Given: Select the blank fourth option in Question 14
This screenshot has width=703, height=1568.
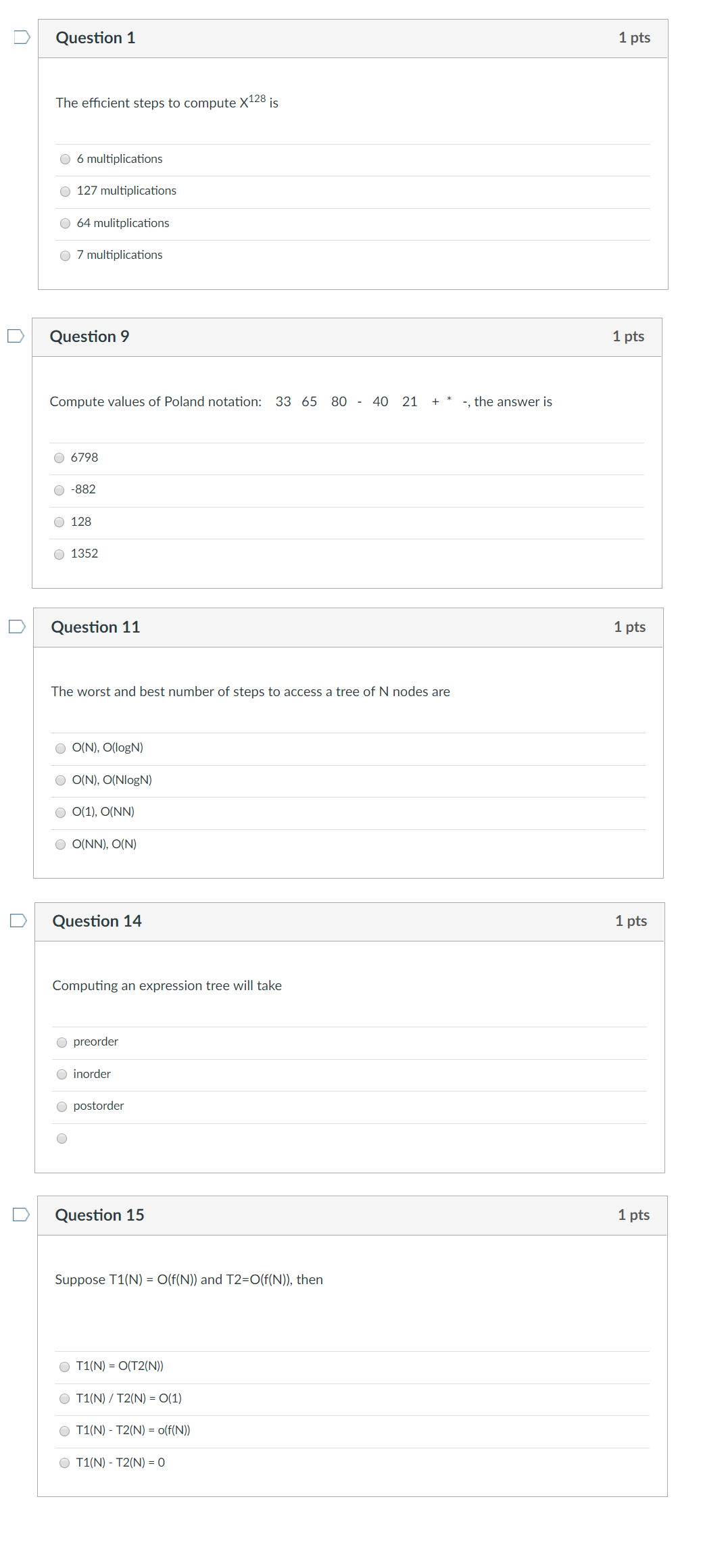Looking at the screenshot, I should (62, 1139).
